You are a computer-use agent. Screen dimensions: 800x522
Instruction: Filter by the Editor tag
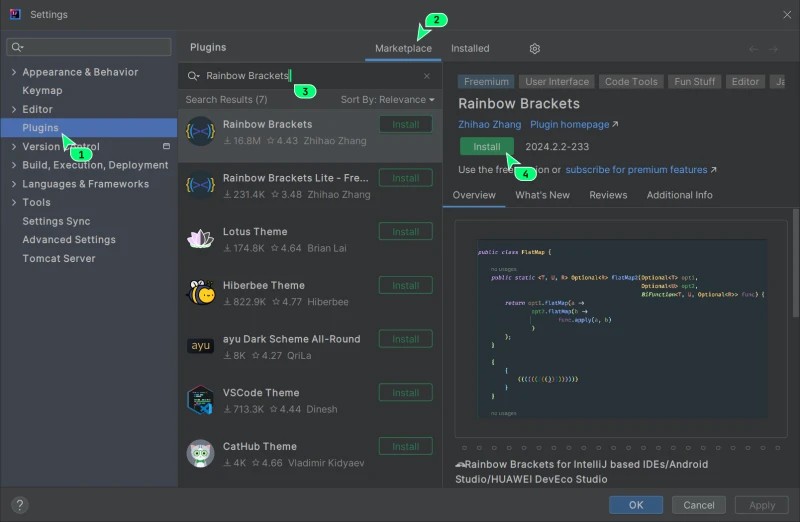[x=745, y=82]
